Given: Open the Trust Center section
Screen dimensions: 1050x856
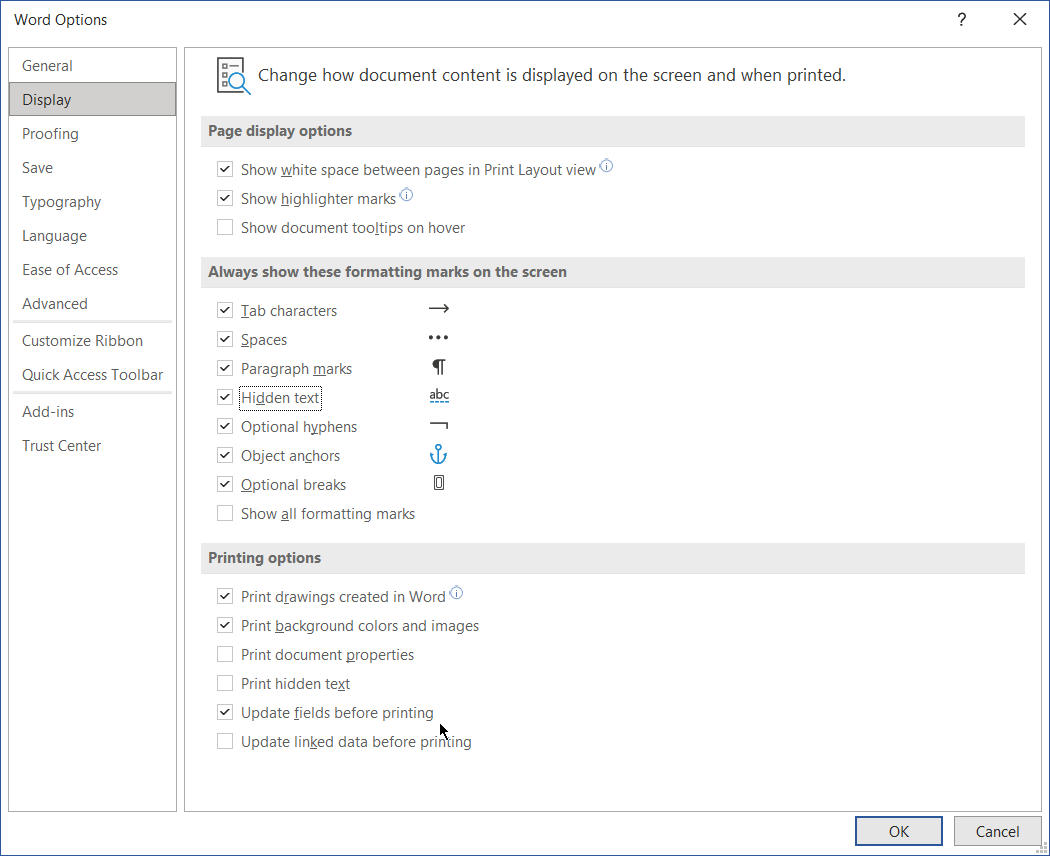Looking at the screenshot, I should click(62, 446).
